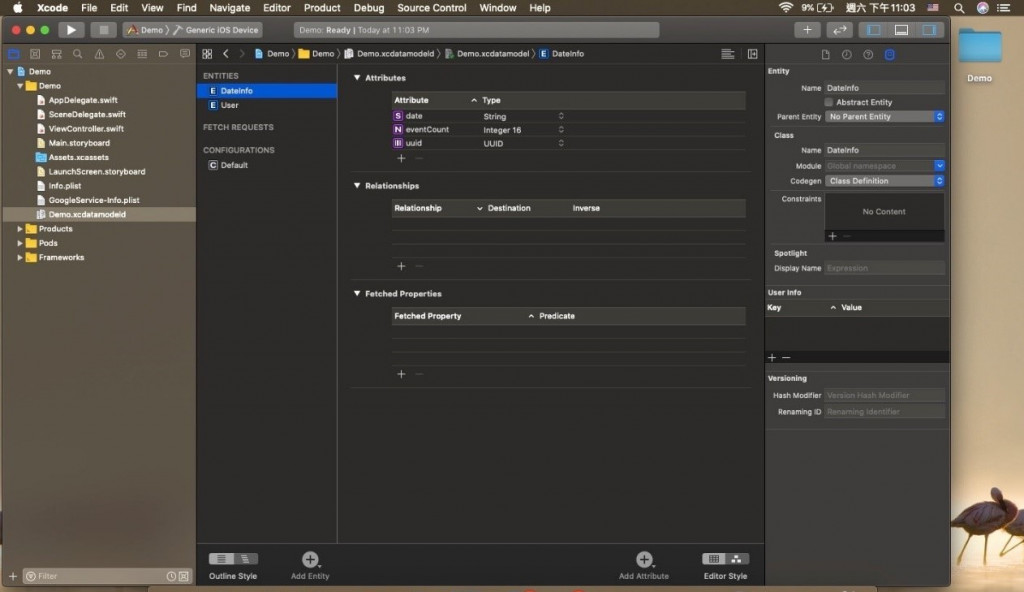Show the Project navigator

pos(14,54)
